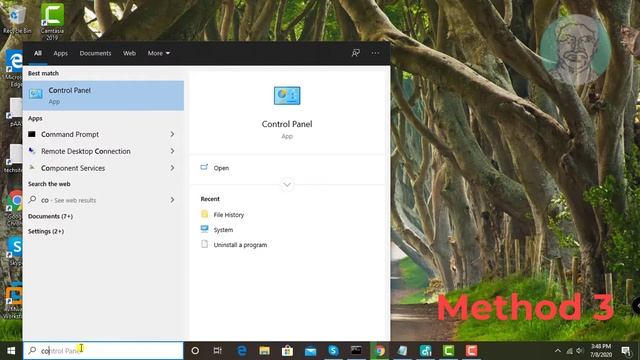The image size is (640, 360).
Task: Click Open in Control Panel preview
Action: coord(221,168)
